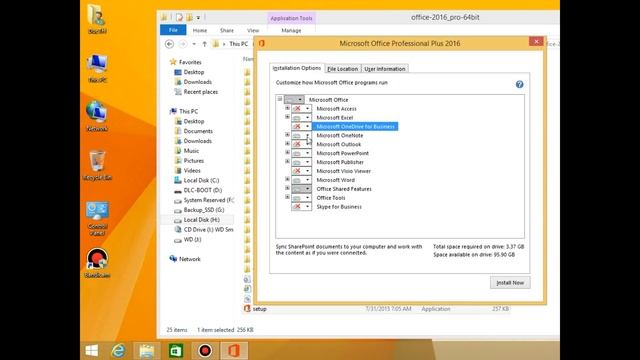Select Desktop under Favorites in Explorer
This screenshot has height=360, width=640.
pyautogui.click(x=193, y=72)
